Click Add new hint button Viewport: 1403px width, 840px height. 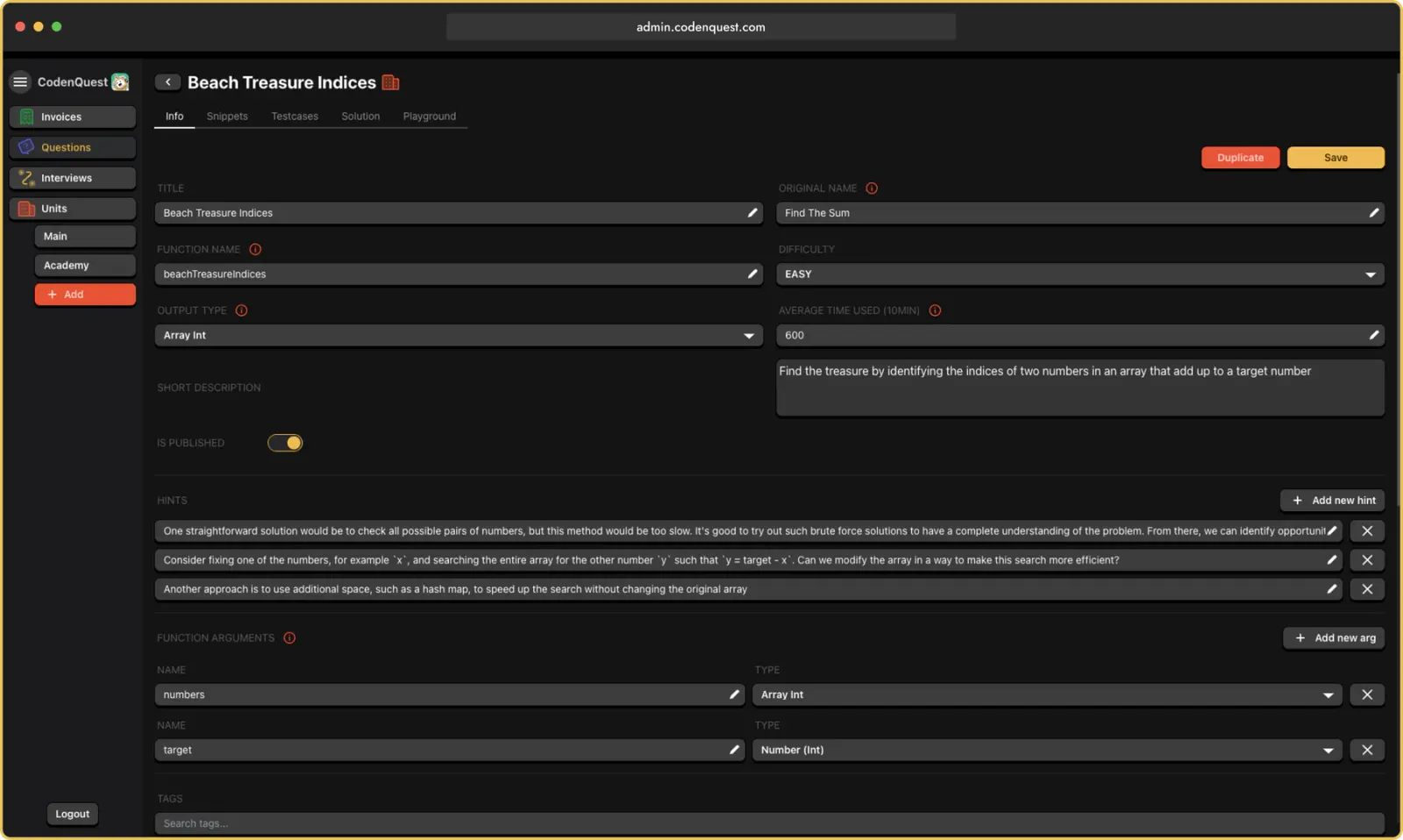[1333, 500]
